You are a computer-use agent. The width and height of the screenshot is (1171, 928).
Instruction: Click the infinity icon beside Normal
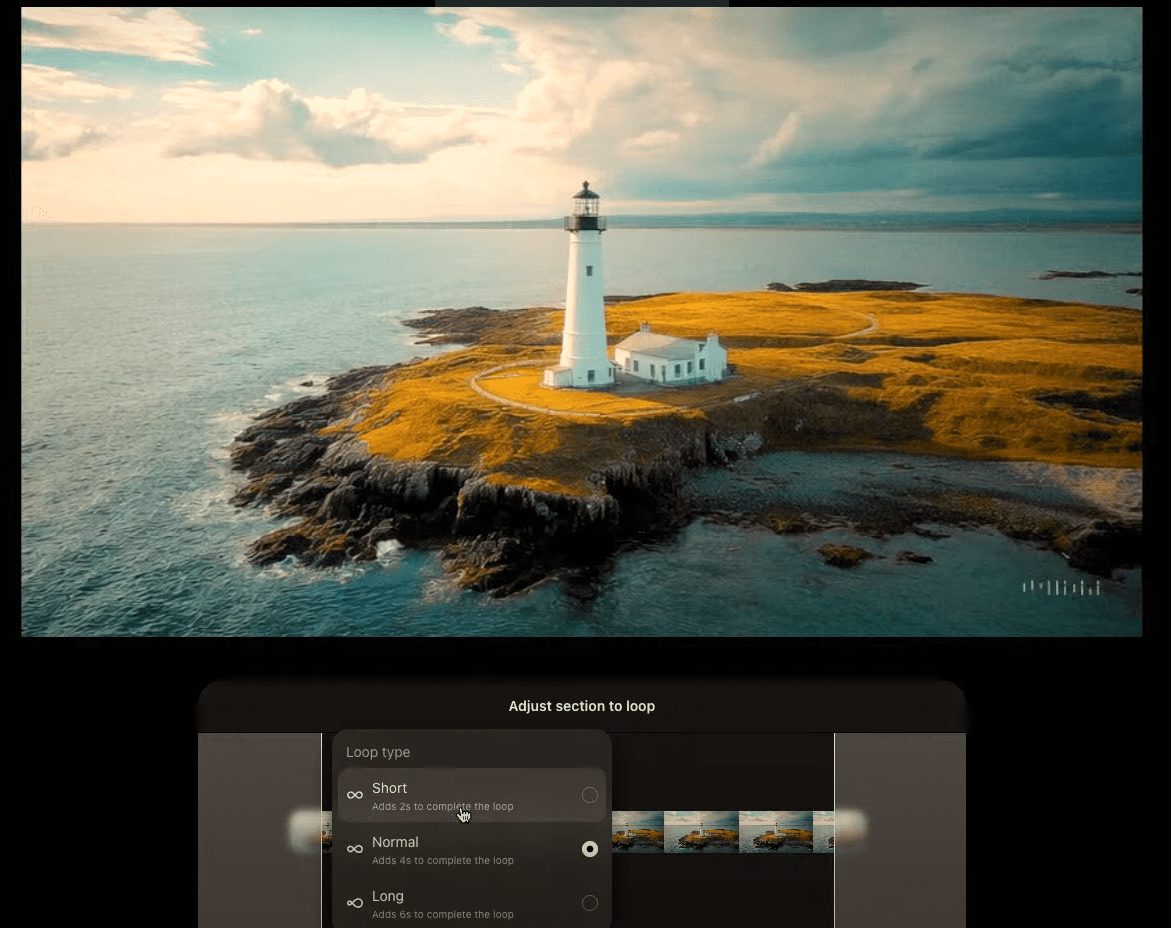click(x=355, y=849)
